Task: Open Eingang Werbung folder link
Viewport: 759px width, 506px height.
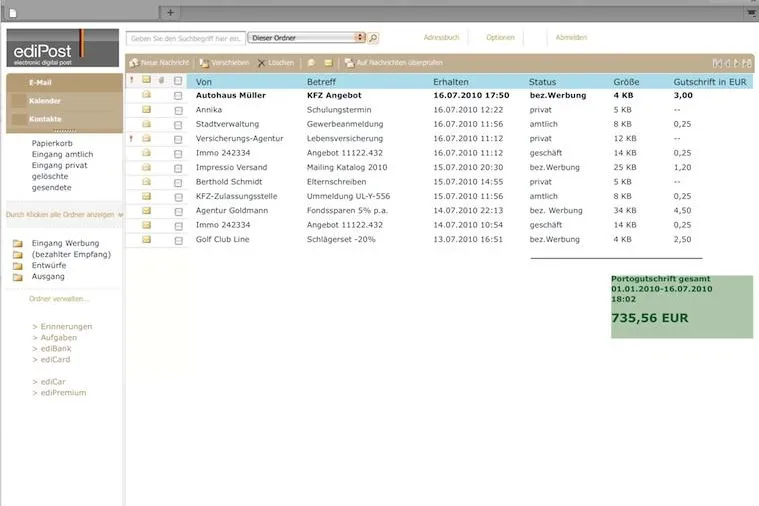Action: pos(65,243)
